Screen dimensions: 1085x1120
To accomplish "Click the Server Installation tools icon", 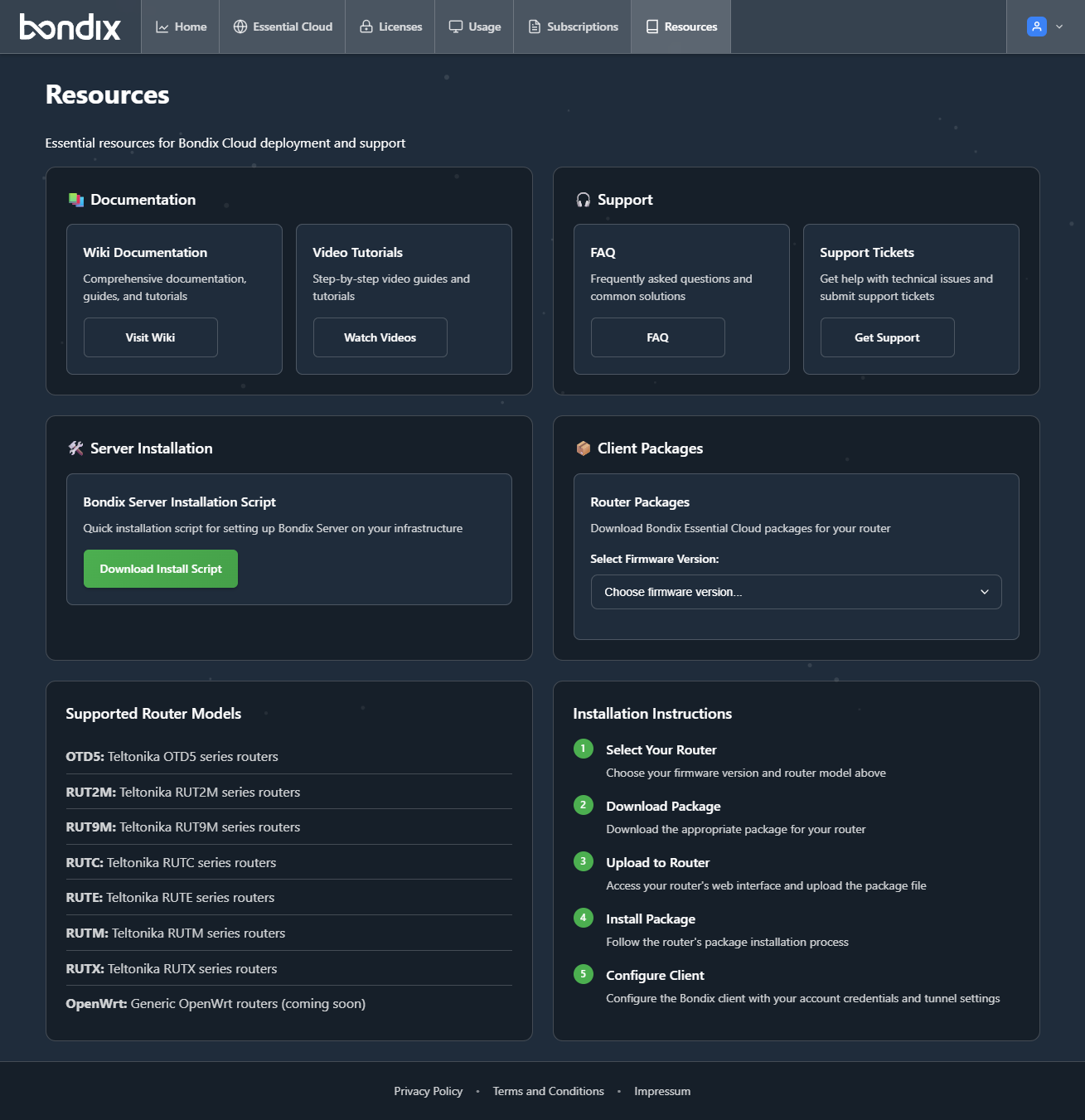I will 76,448.
